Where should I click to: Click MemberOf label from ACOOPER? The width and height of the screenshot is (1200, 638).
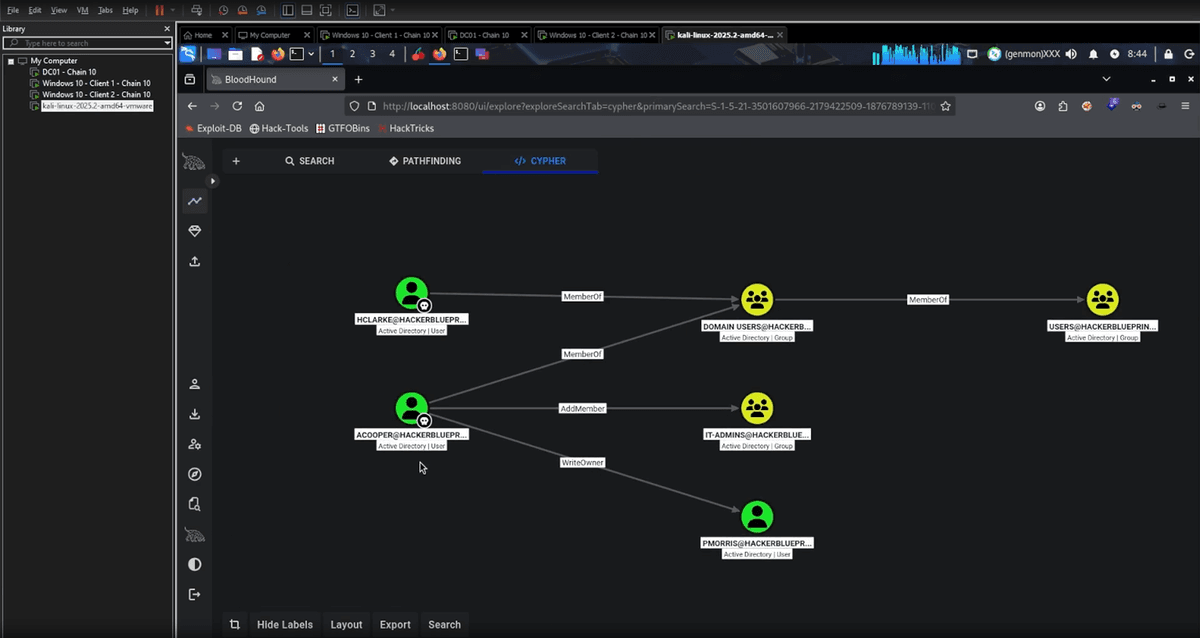(x=582, y=354)
